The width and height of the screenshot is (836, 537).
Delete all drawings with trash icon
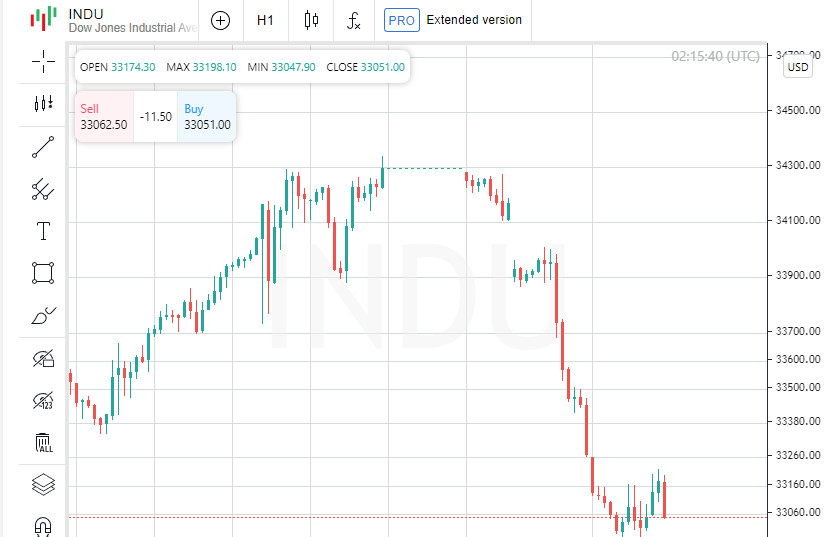(x=43, y=443)
